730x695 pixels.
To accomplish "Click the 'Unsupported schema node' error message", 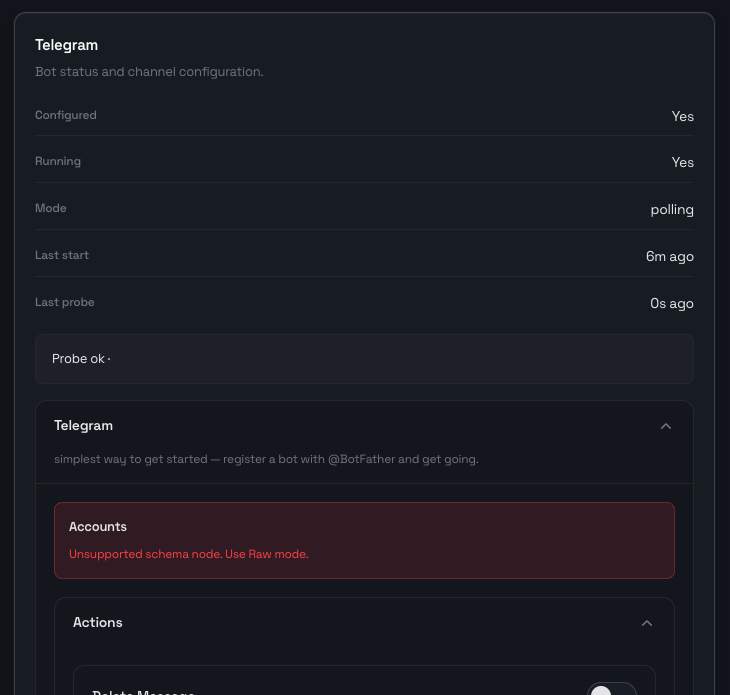I will tap(188, 554).
